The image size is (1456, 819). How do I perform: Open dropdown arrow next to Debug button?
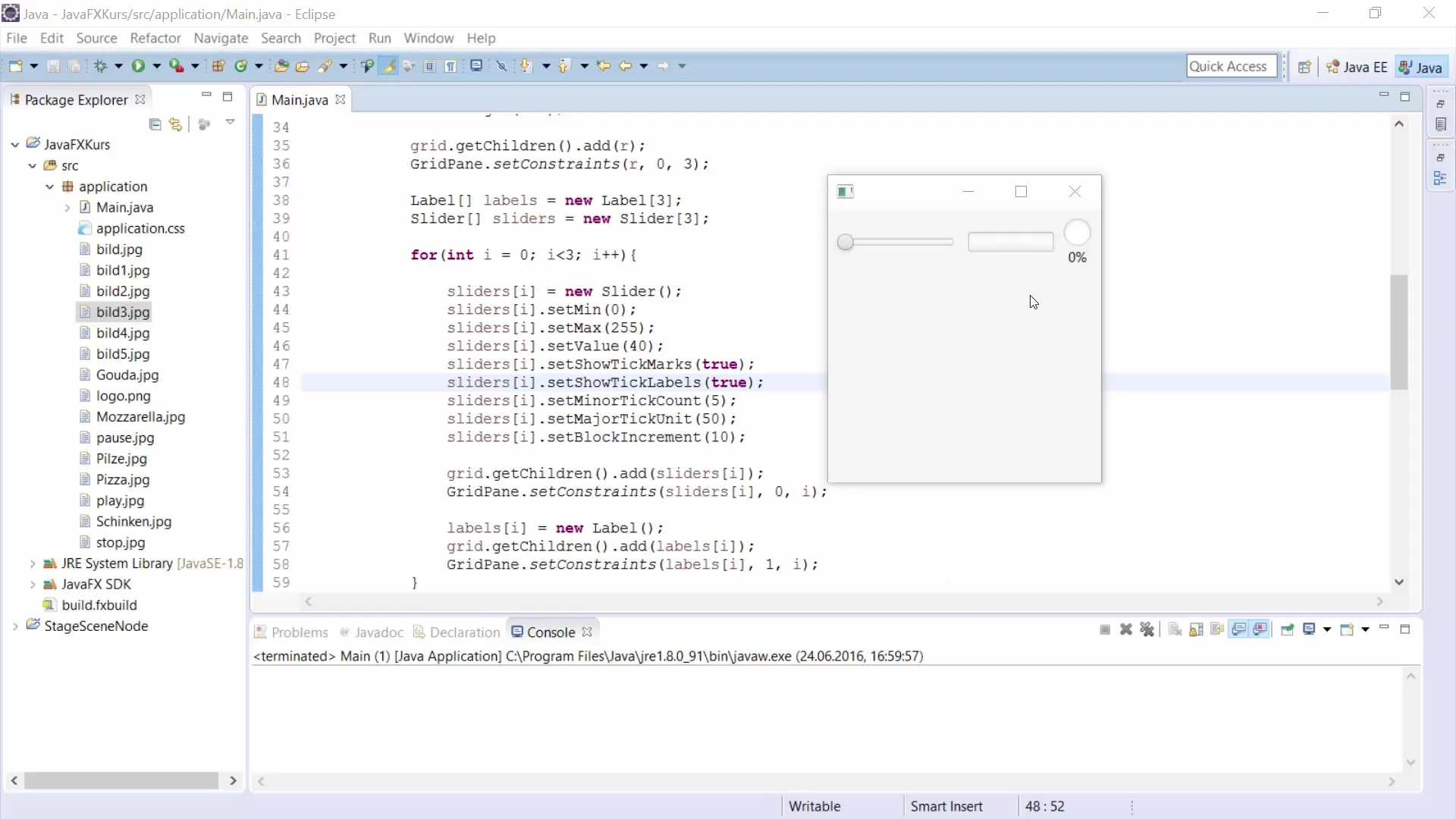click(x=119, y=66)
